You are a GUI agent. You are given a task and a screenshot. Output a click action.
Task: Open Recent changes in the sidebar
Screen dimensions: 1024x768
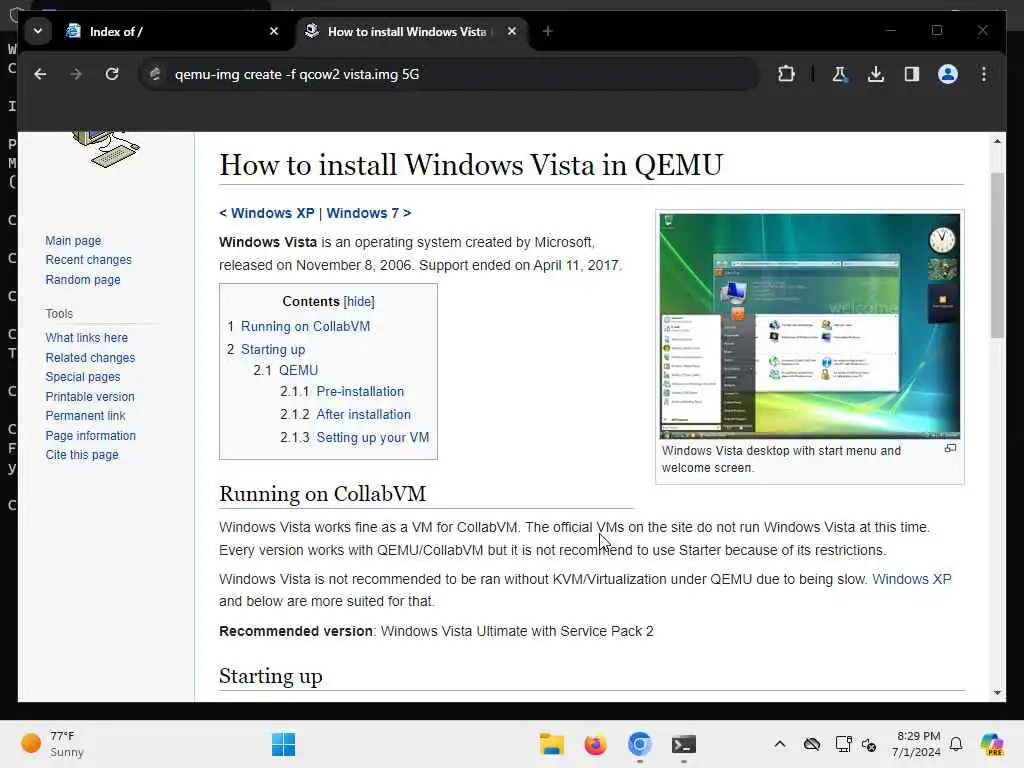[88, 259]
